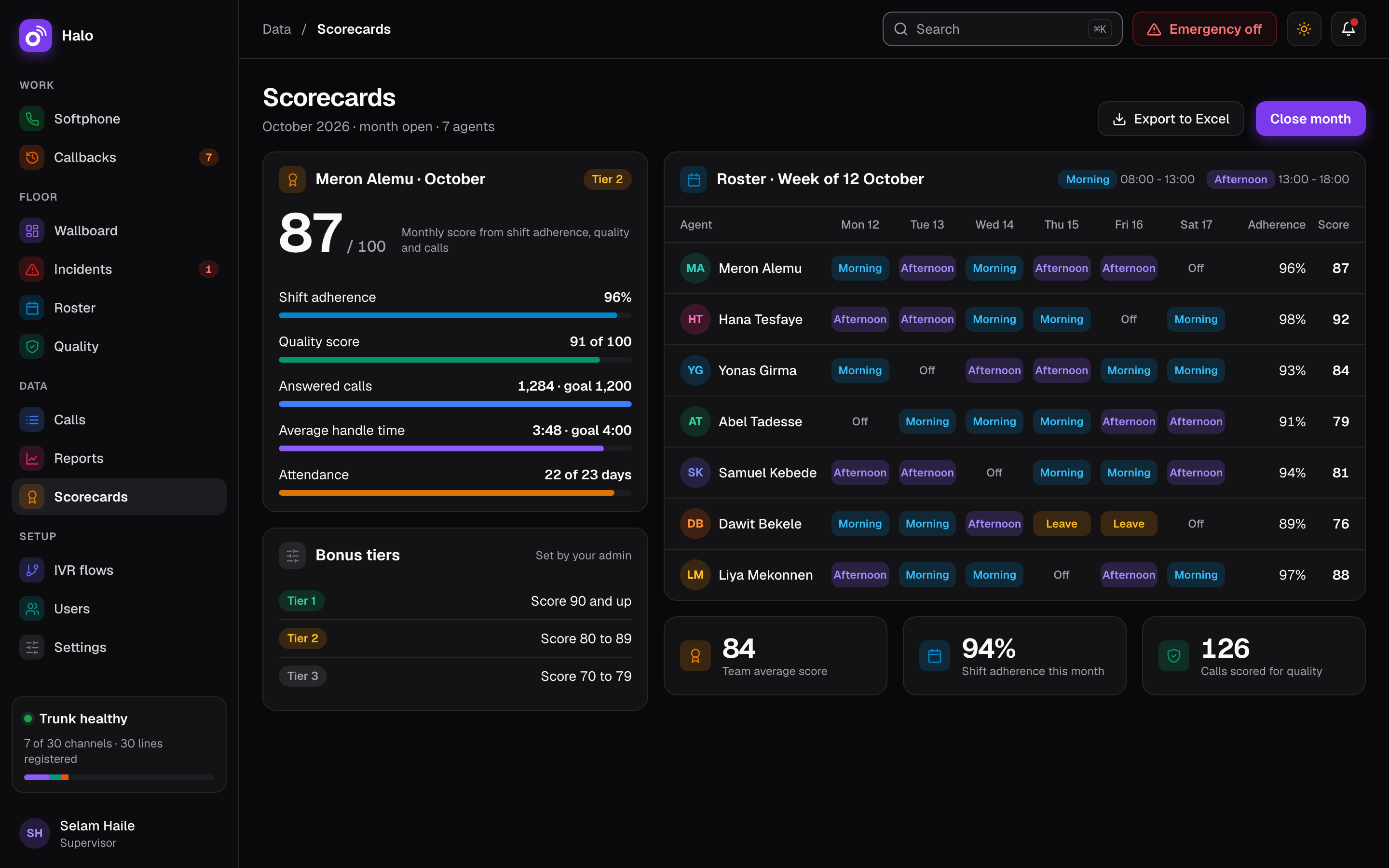Open the Callbacks clock icon

pyautogui.click(x=32, y=157)
